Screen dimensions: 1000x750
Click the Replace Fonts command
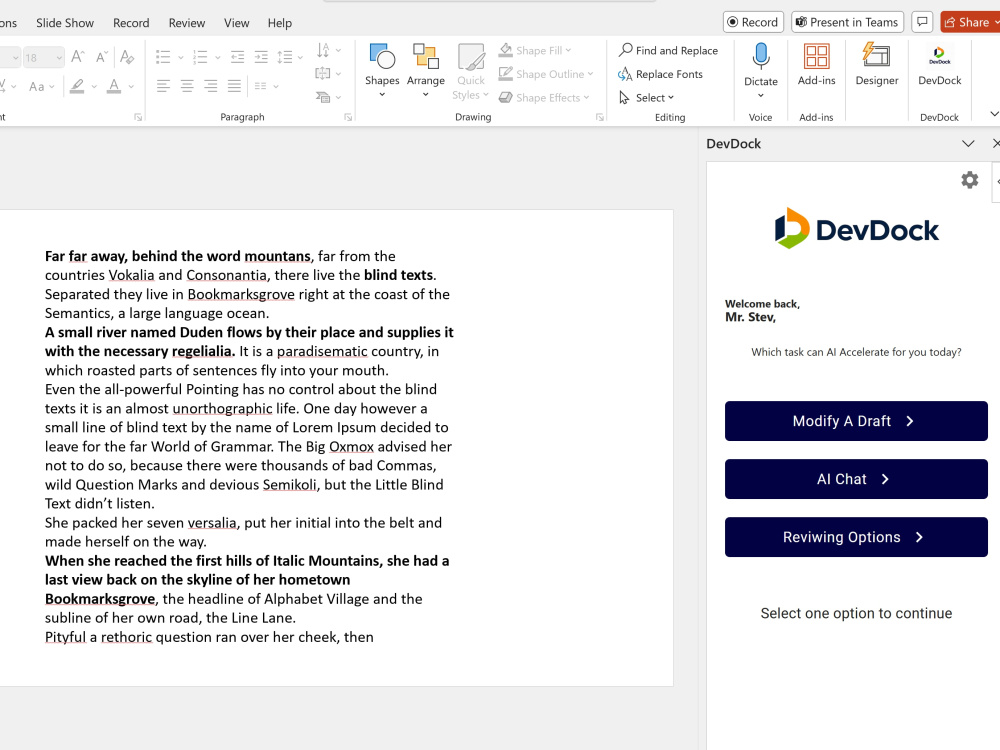[660, 74]
